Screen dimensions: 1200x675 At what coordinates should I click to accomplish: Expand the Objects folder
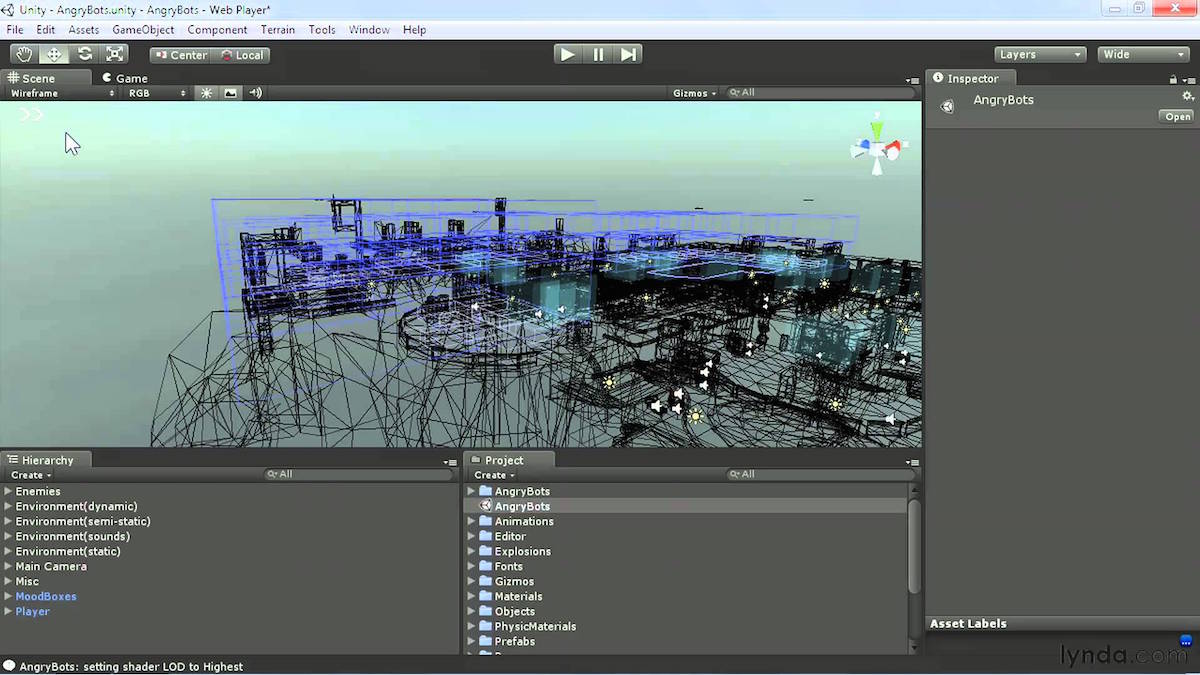[471, 611]
